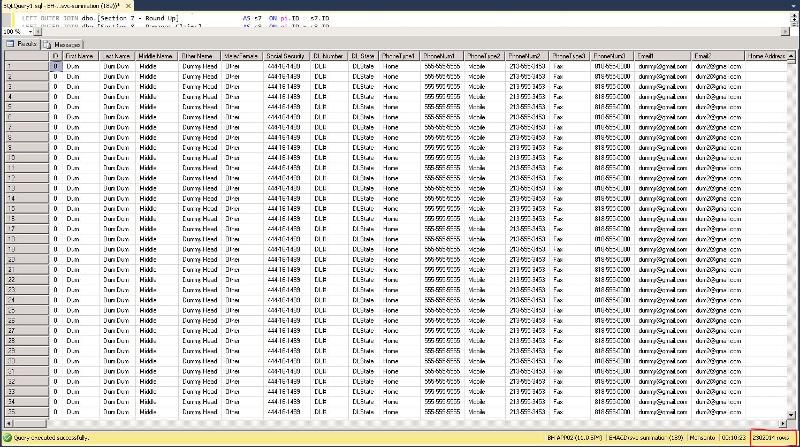Click the First Name column header
This screenshot has width=800, height=447.
(x=81, y=56)
